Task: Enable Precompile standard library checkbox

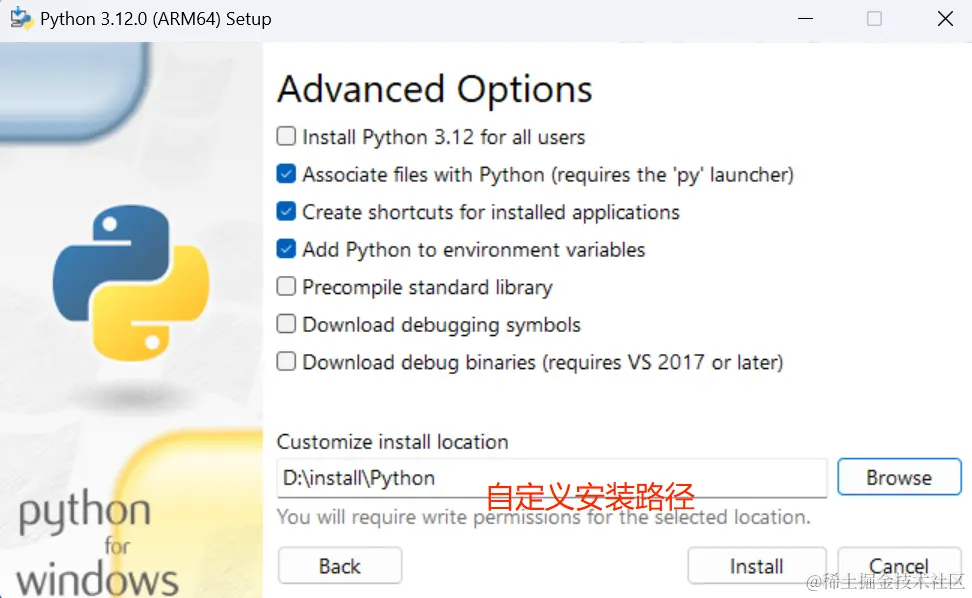Action: 287,287
